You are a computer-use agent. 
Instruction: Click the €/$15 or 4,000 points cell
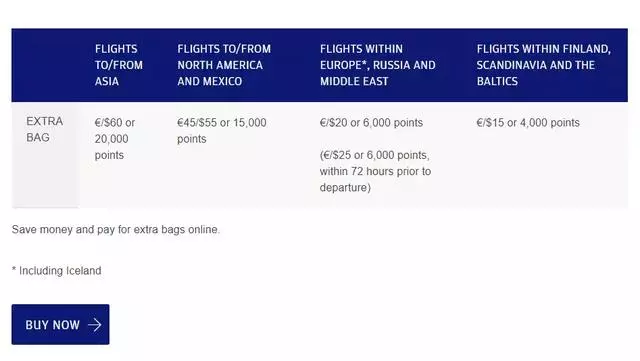pyautogui.click(x=528, y=123)
